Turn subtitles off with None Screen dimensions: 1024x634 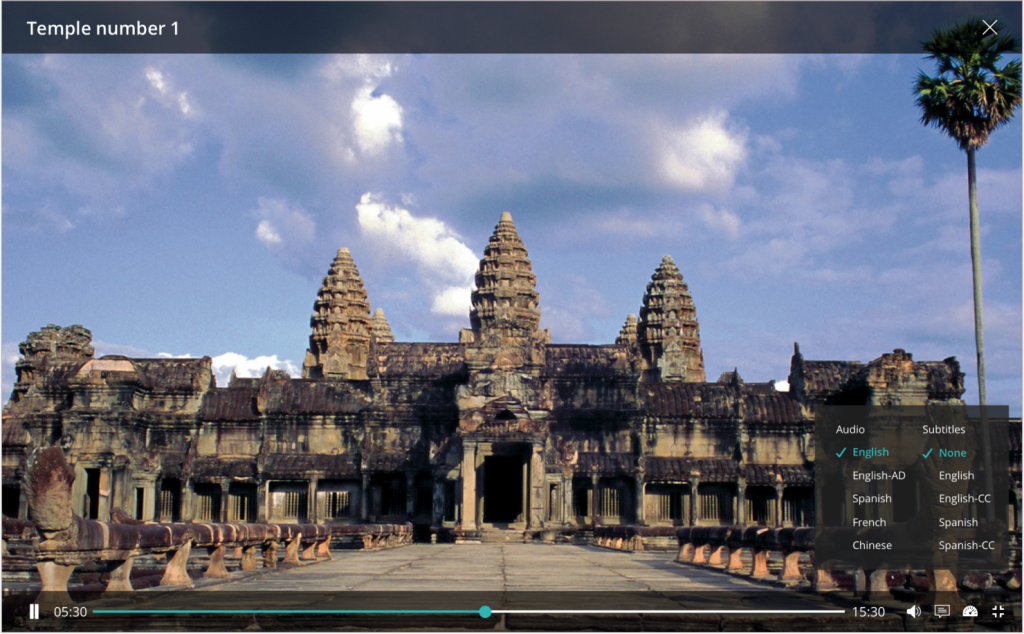click(x=953, y=453)
